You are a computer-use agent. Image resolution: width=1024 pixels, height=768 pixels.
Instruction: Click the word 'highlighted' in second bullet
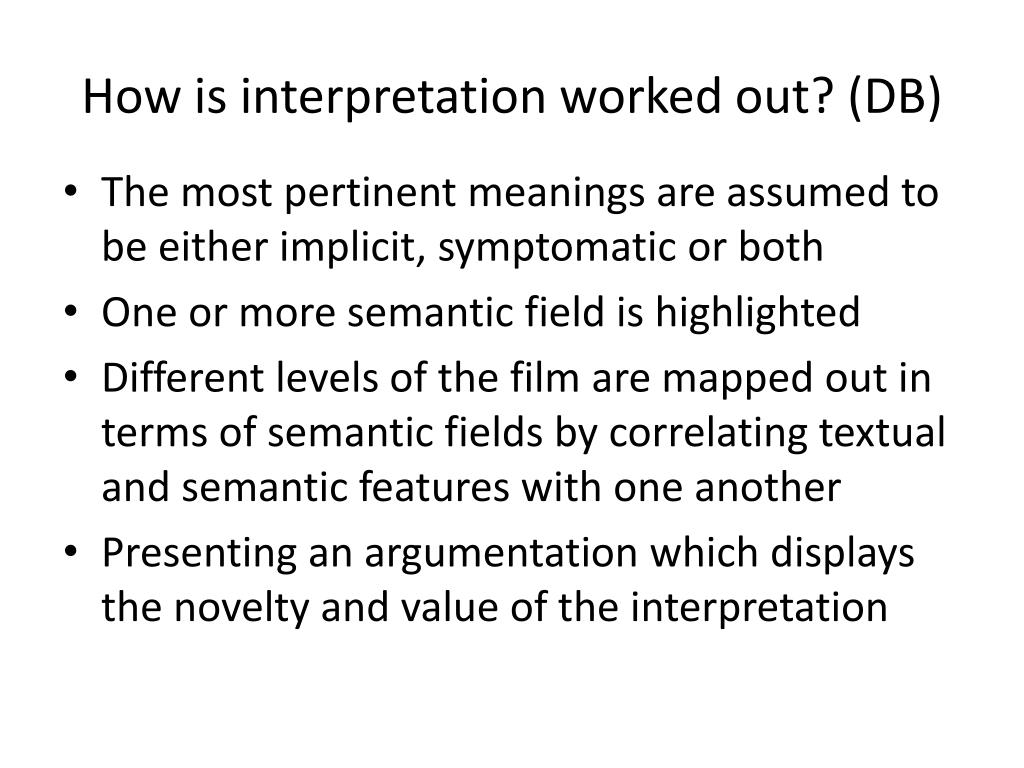click(758, 313)
